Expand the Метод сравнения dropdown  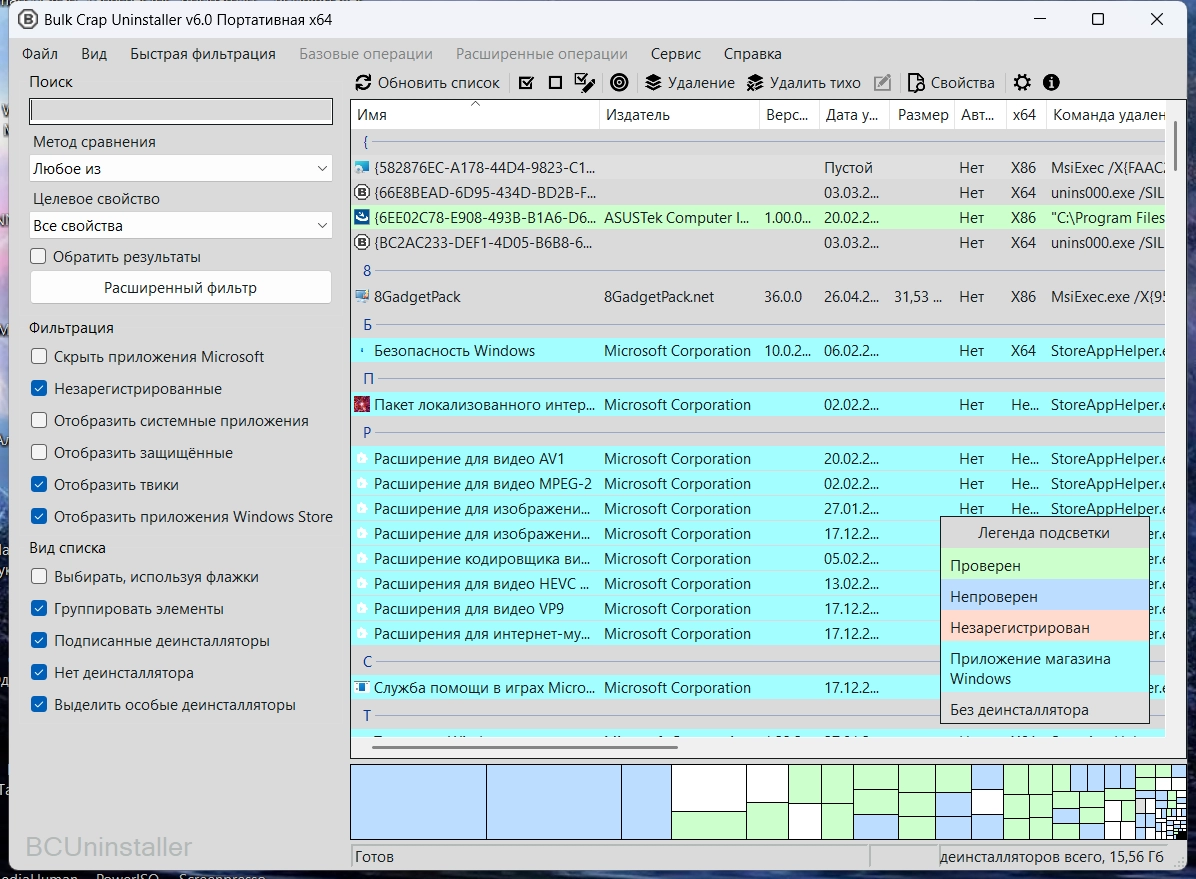181,169
